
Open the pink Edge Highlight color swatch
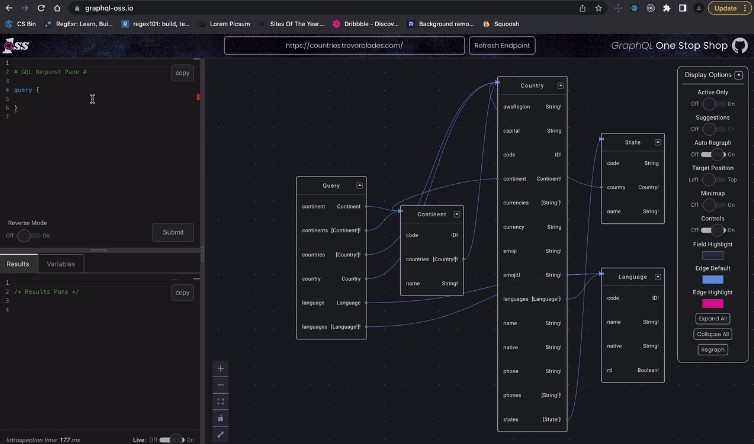712,303
